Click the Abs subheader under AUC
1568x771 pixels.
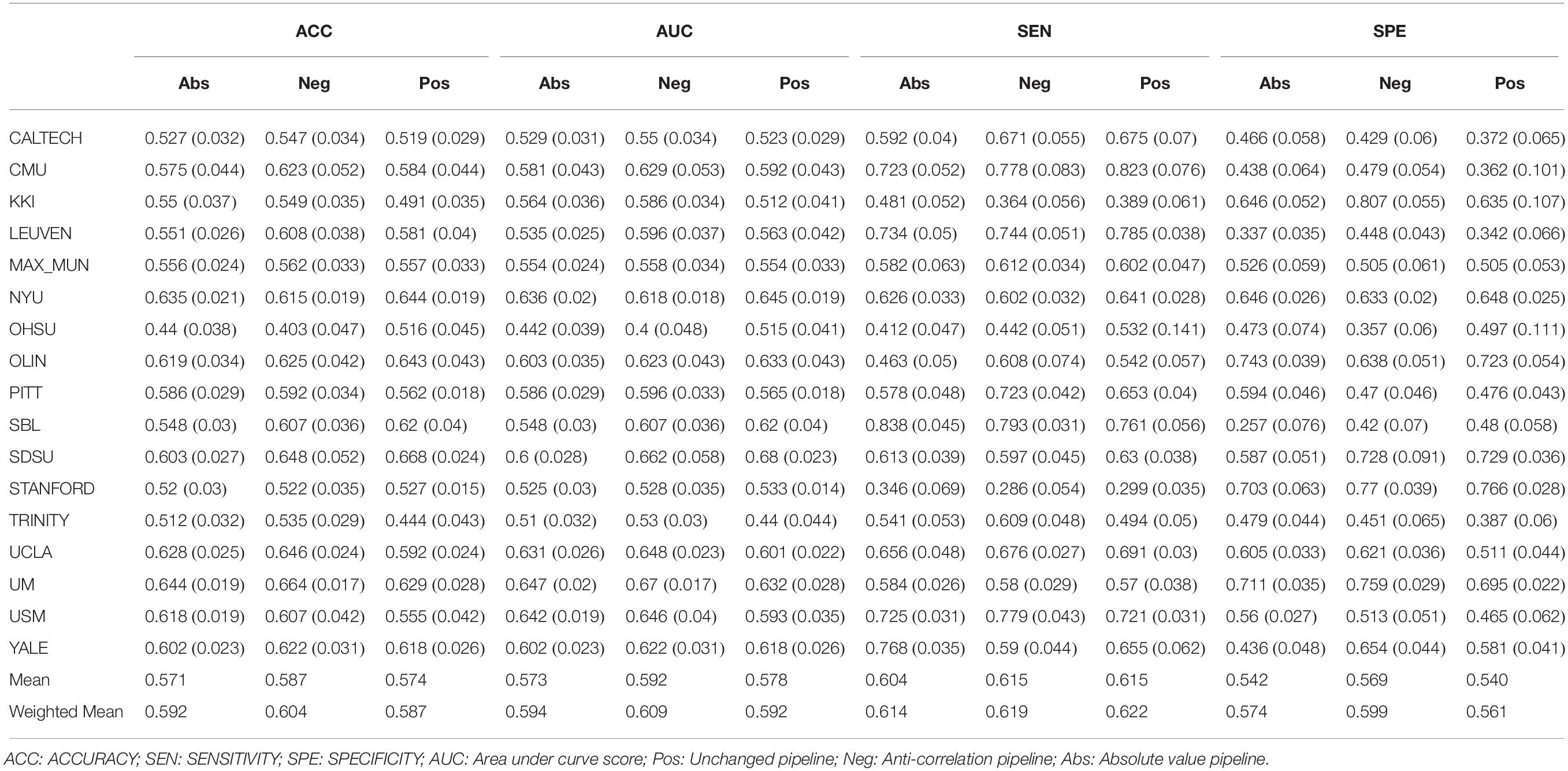554,83
